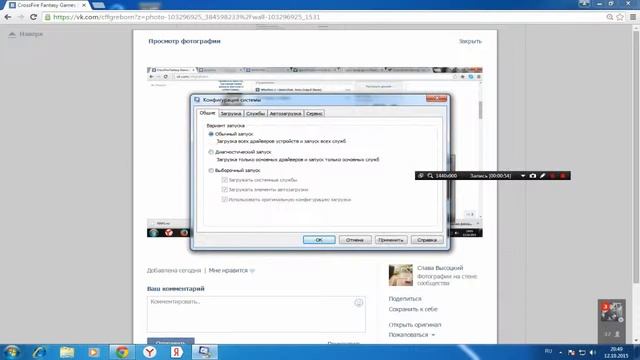Click the Поделиться link
The height and width of the screenshot is (360, 640).
pos(405,299)
